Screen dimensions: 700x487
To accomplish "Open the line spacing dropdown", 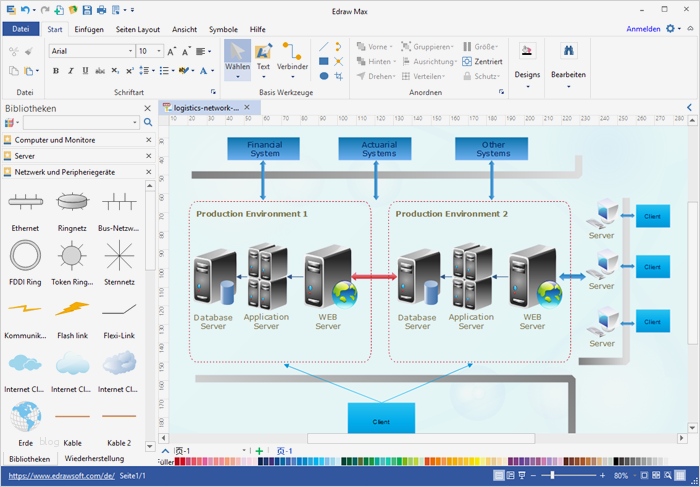I will tap(154, 71).
